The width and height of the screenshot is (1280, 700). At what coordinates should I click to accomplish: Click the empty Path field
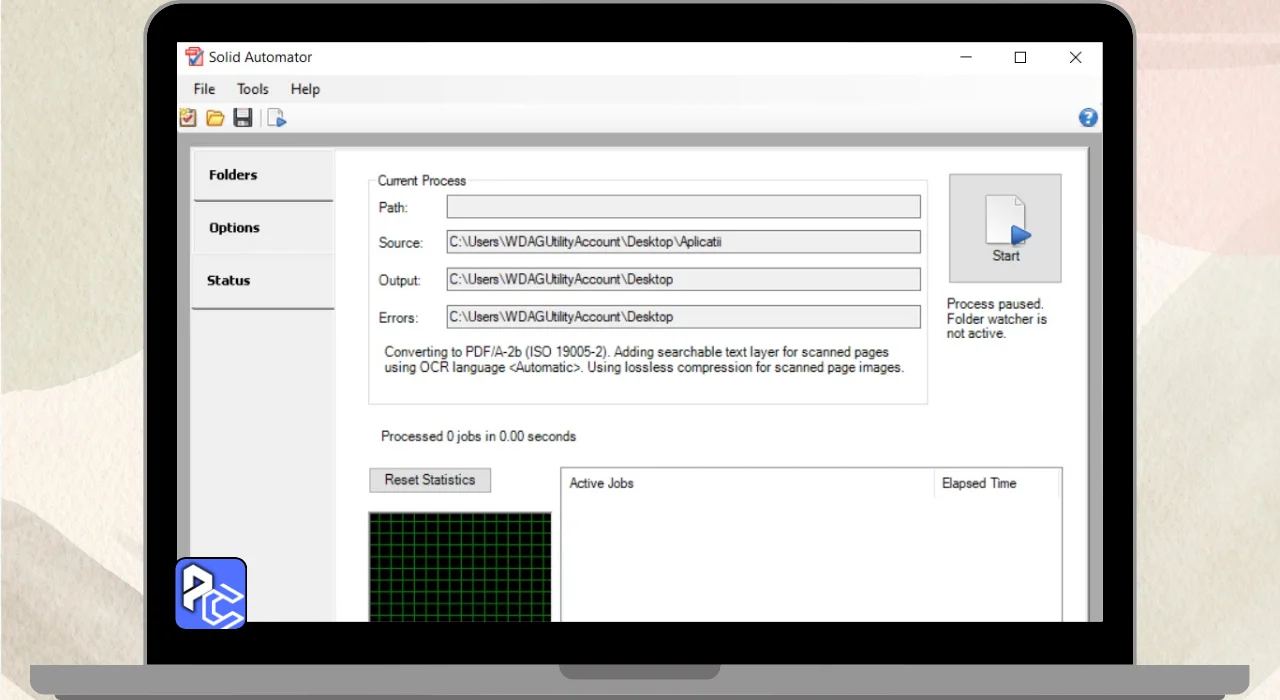(x=683, y=207)
